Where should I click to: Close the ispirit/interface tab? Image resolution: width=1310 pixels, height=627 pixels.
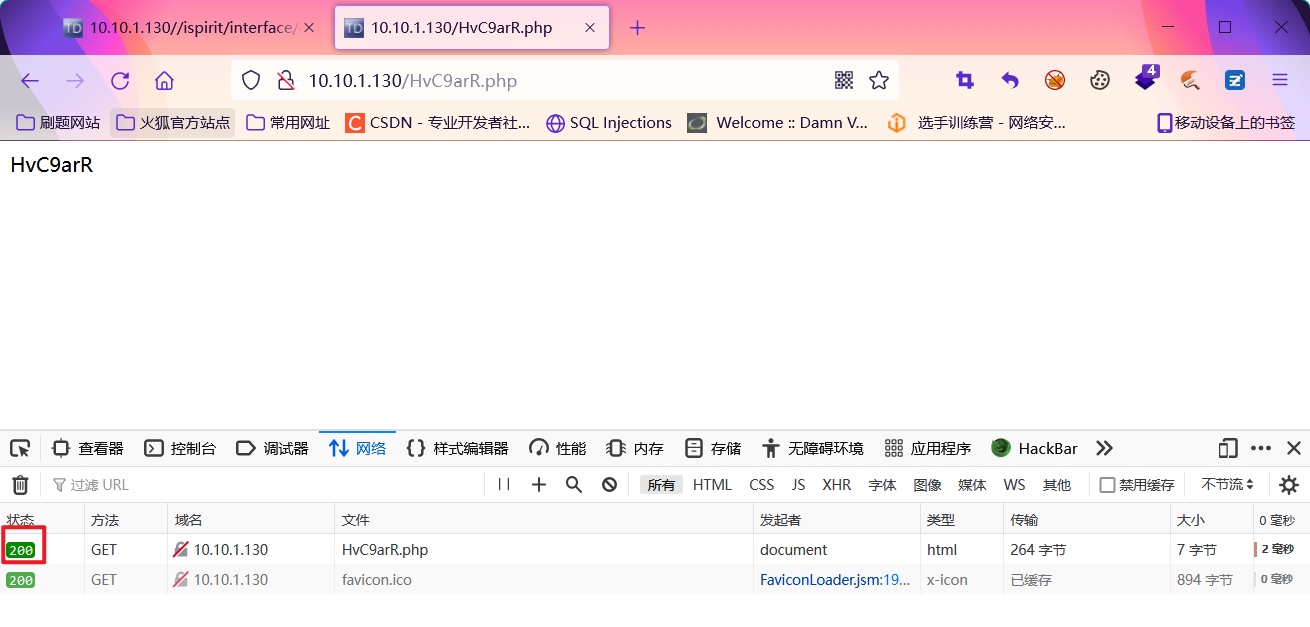click(x=309, y=28)
